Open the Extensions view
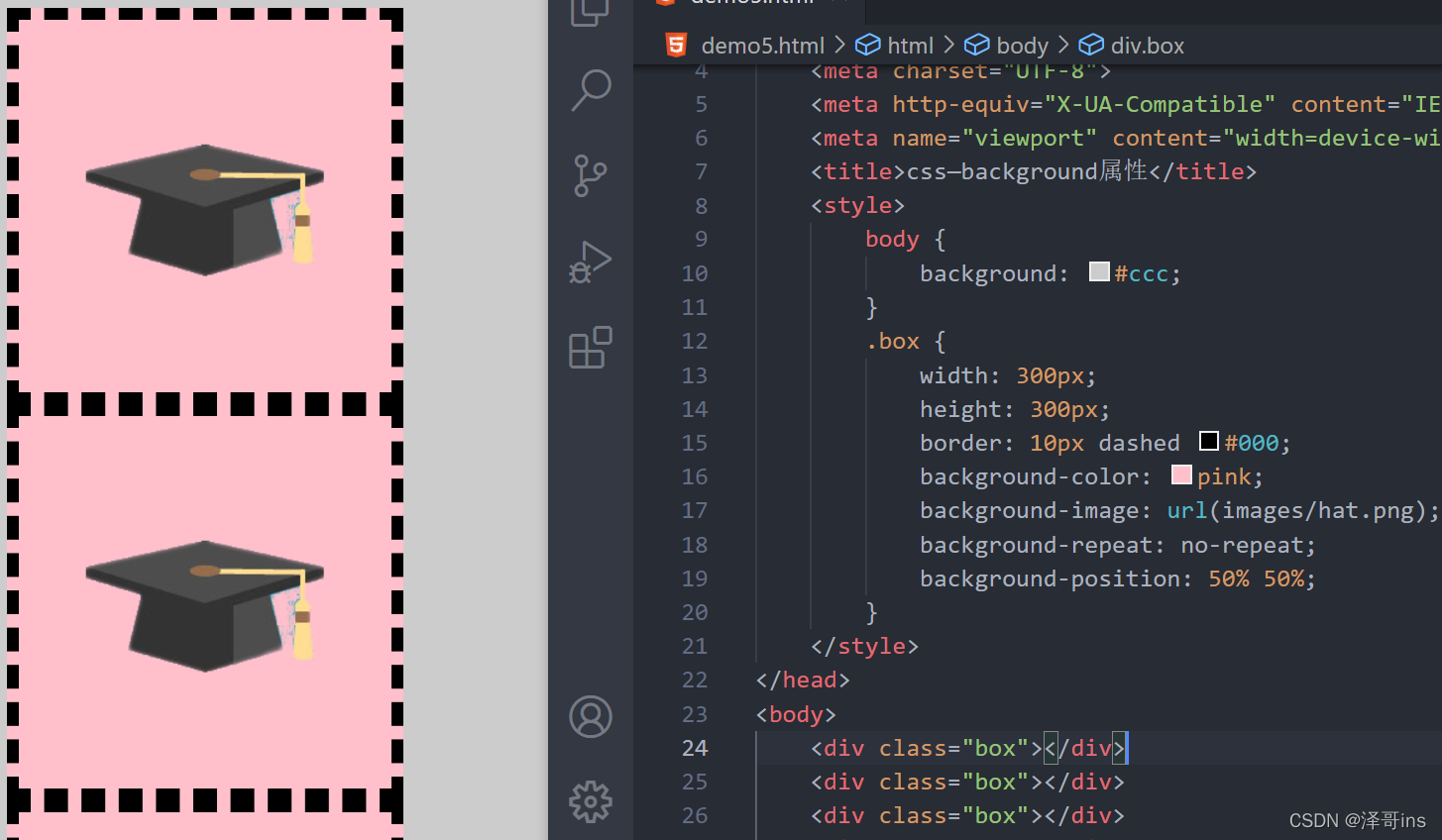Viewport: 1442px width, 840px height. pos(591,348)
